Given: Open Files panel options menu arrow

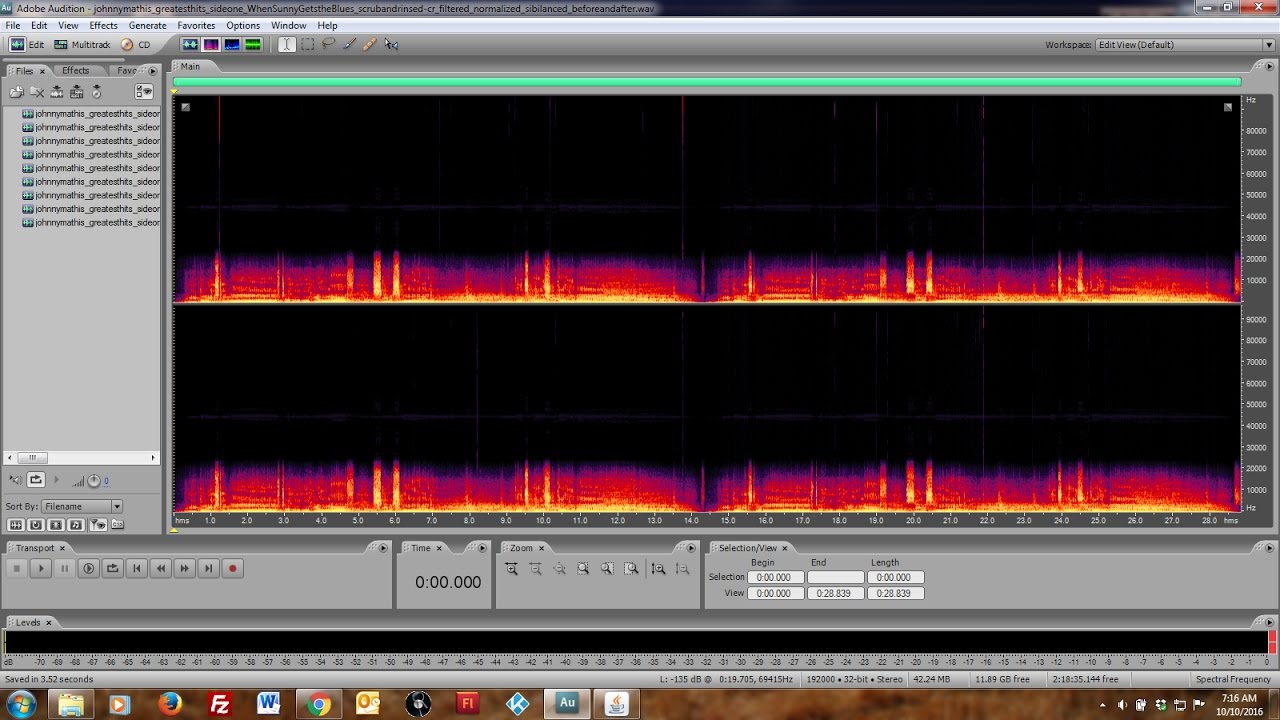Looking at the screenshot, I should coord(152,71).
